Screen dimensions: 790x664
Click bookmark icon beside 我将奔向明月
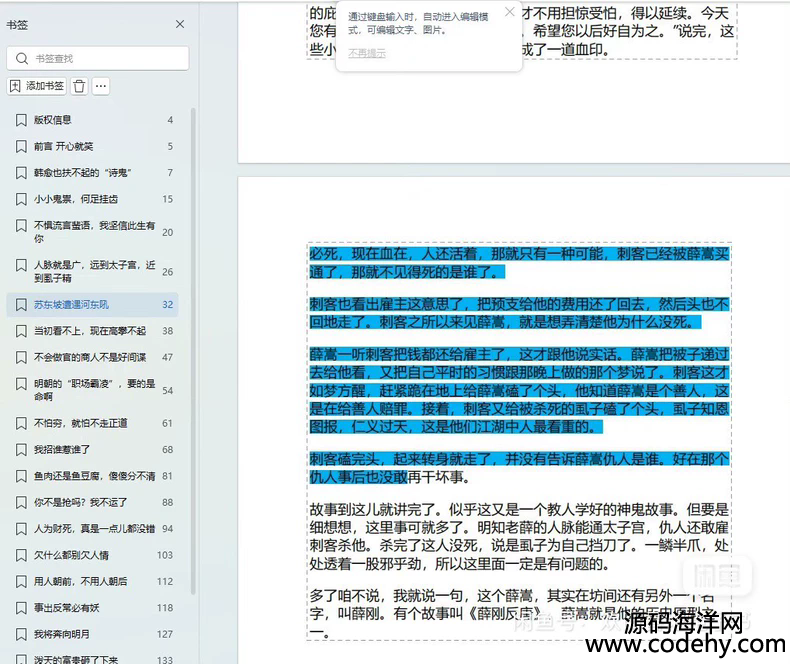[x=21, y=634]
